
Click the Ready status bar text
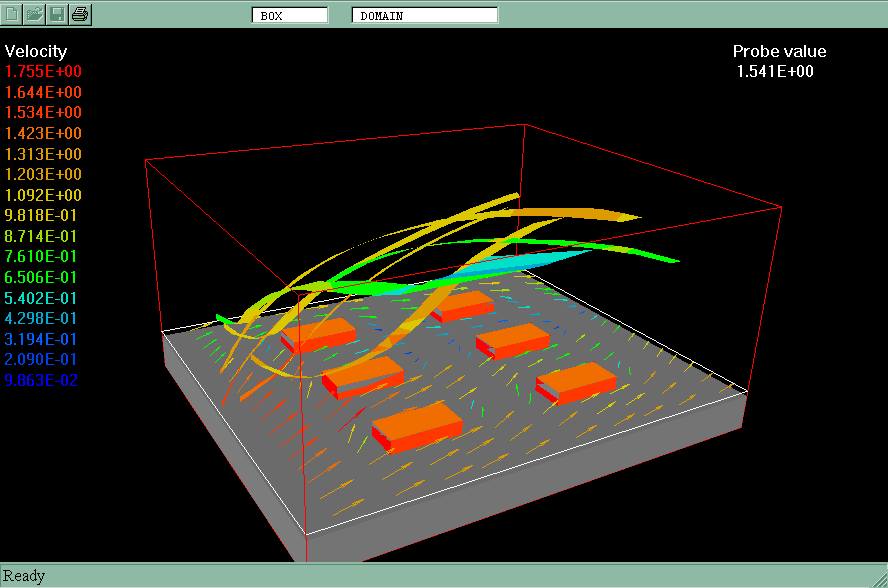pos(24,576)
